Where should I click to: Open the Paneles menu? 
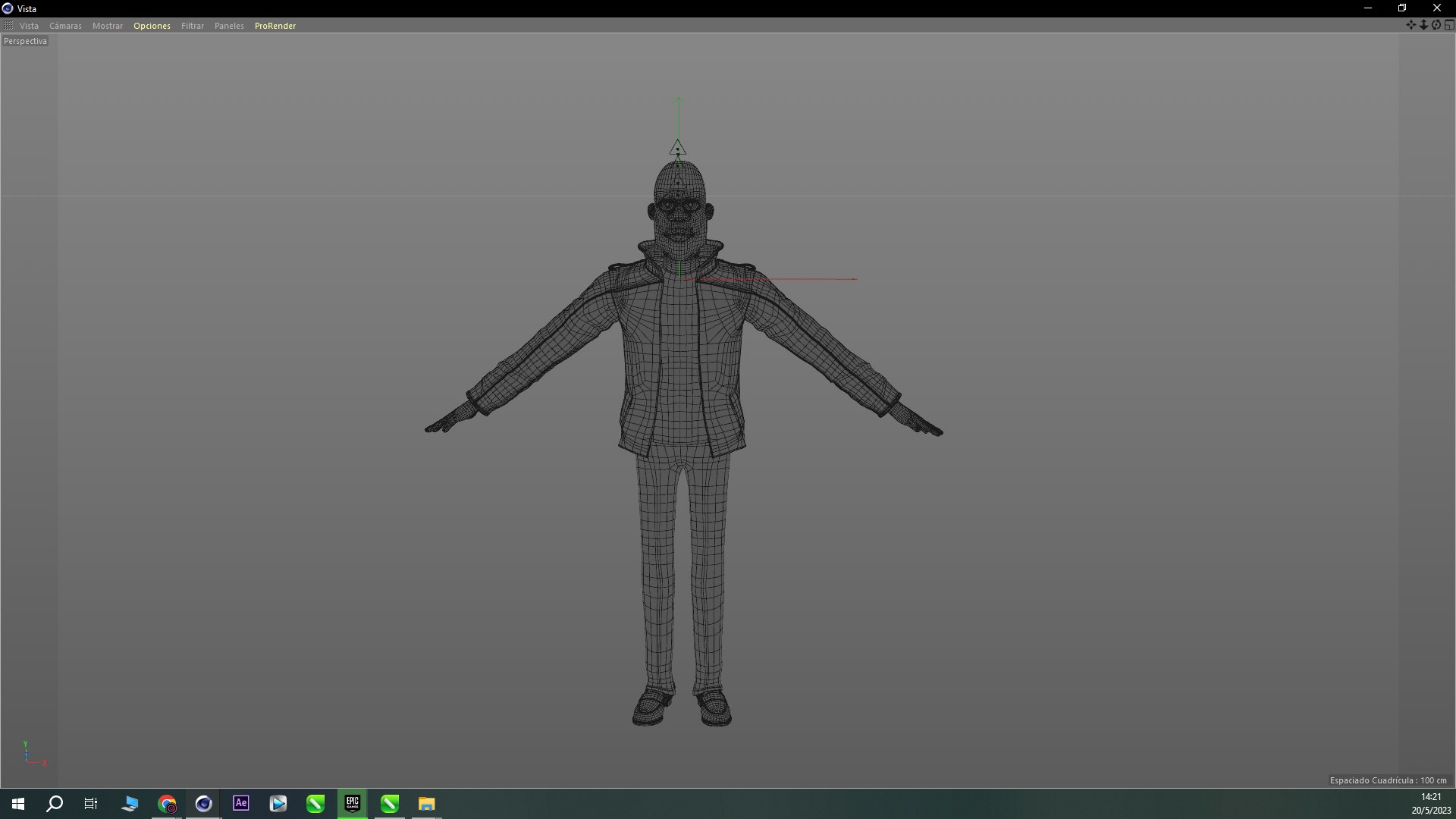coord(229,26)
